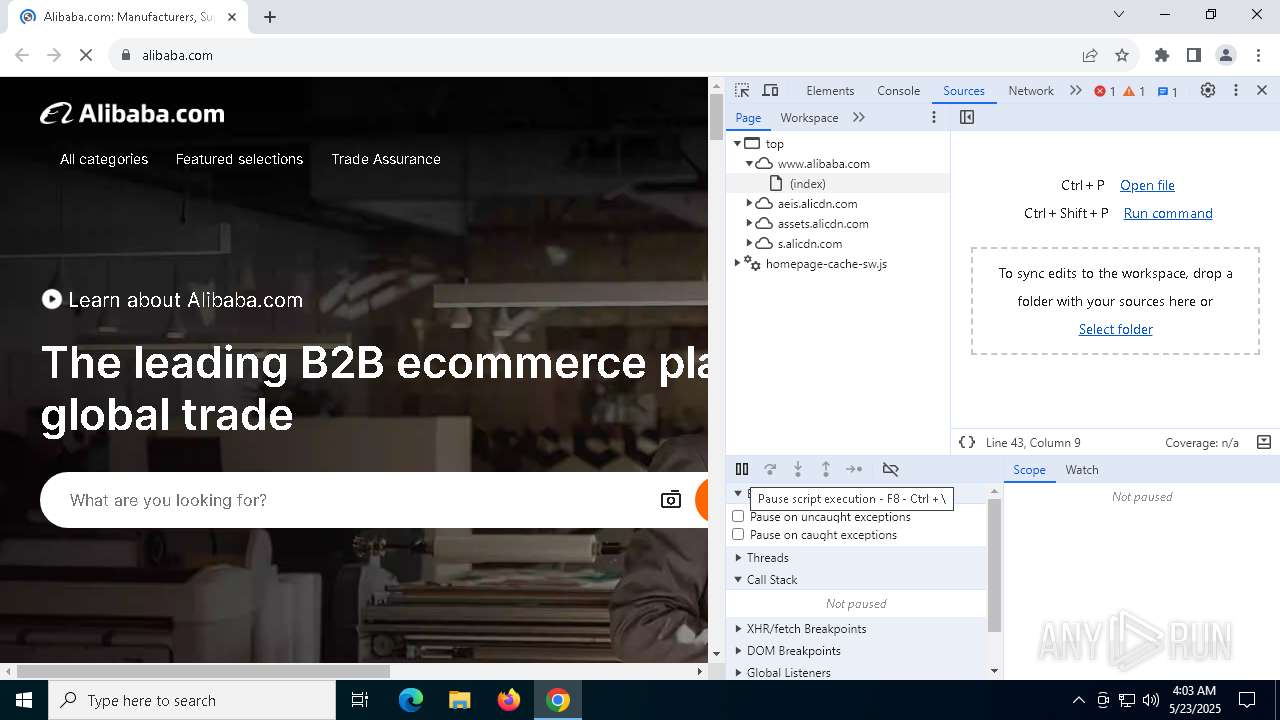Click the play icon beside Learn about Alibaba.com
Viewport: 1280px width, 720px height.
click(51, 299)
